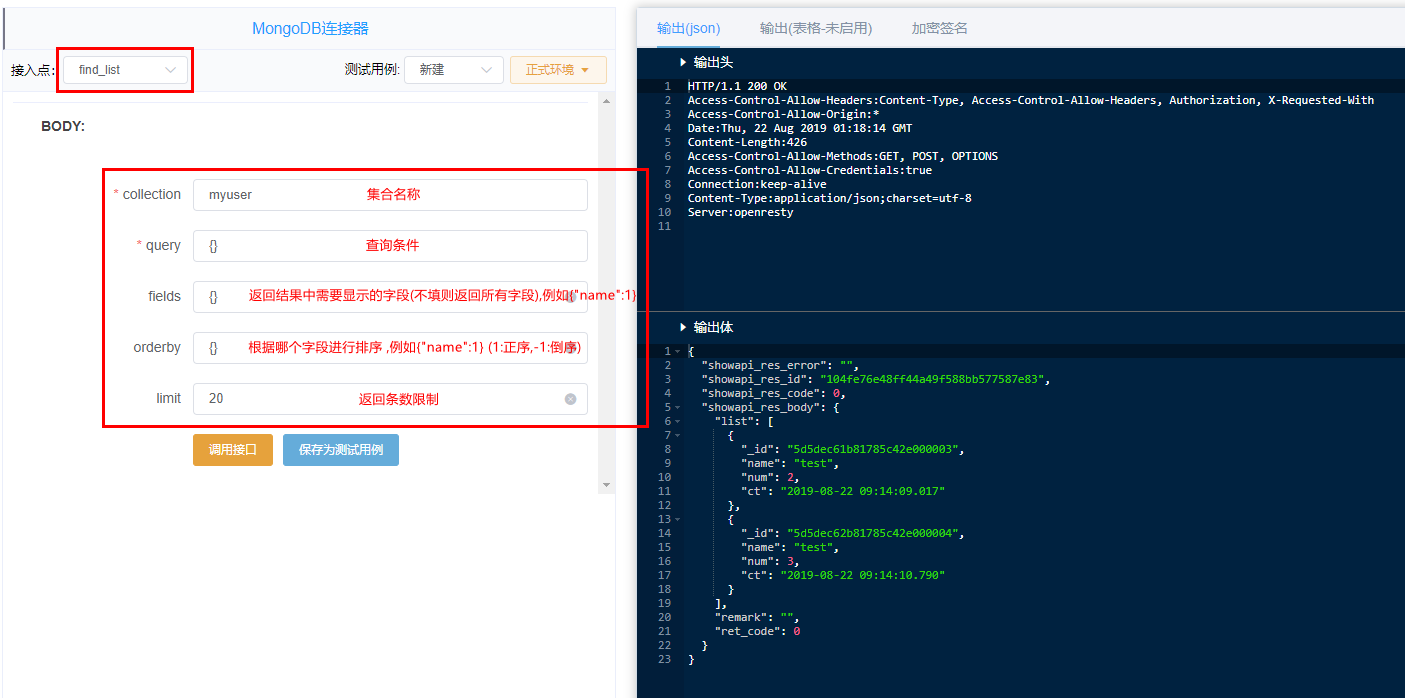Screen dimensions: 1405x698
Task: Click the ct 2019-08-22 09:14:10.790 line
Action: click(x=843, y=575)
